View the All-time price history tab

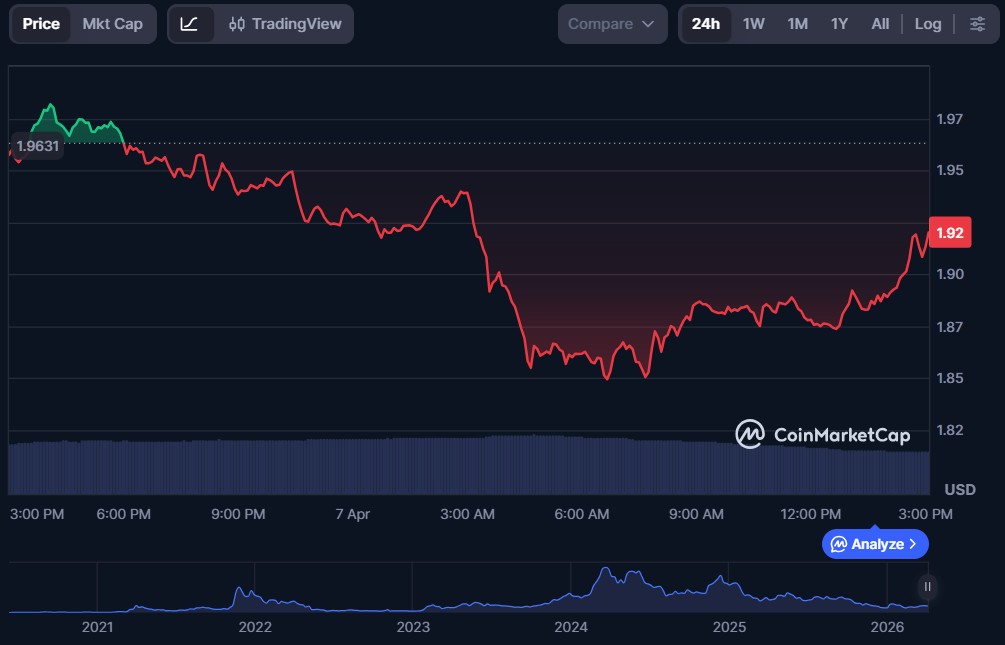point(879,23)
